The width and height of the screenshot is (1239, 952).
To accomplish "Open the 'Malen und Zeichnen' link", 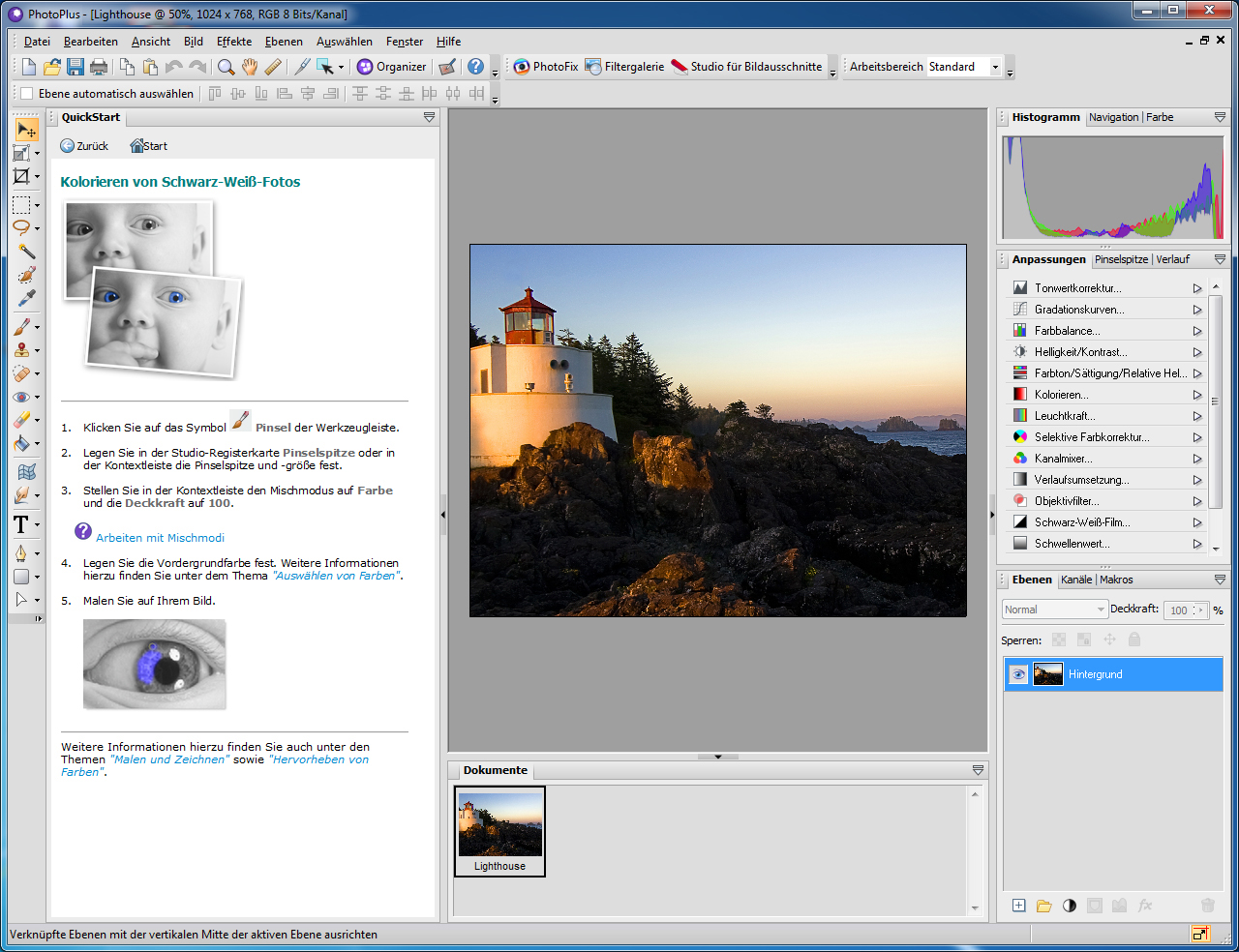I will (x=170, y=759).
